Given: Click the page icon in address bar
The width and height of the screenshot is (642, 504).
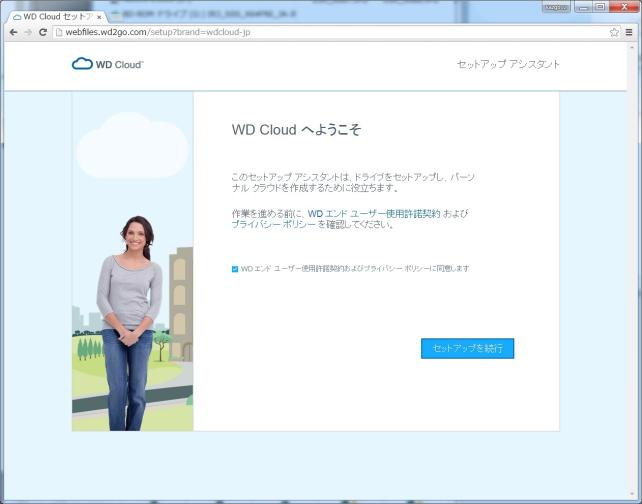Looking at the screenshot, I should (x=60, y=32).
